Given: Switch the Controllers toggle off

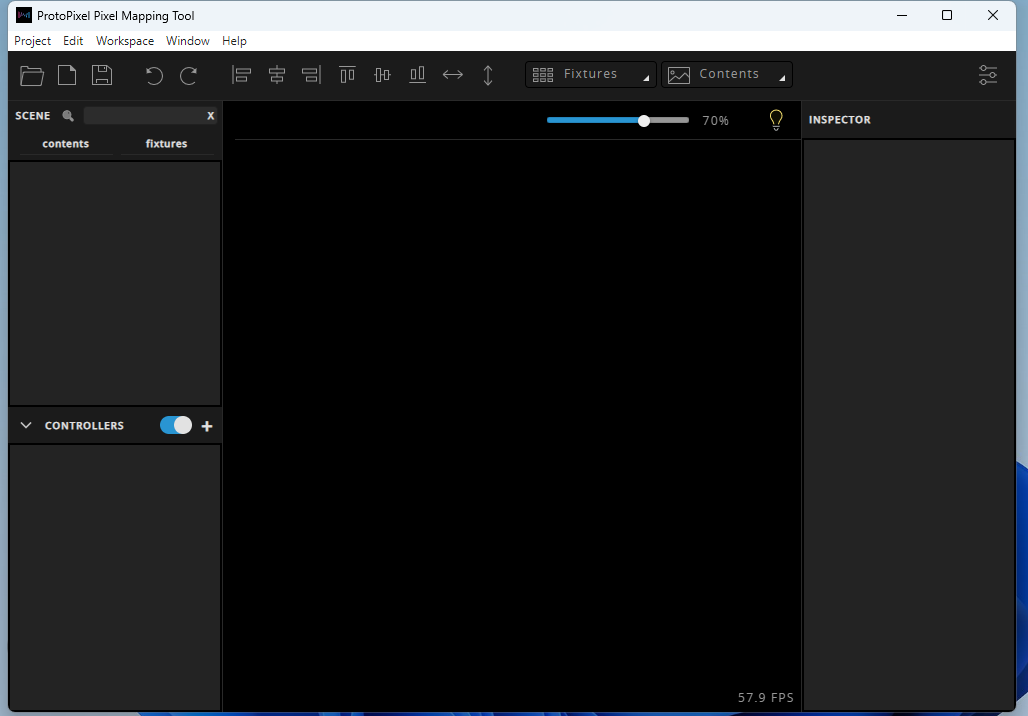Looking at the screenshot, I should pos(175,425).
